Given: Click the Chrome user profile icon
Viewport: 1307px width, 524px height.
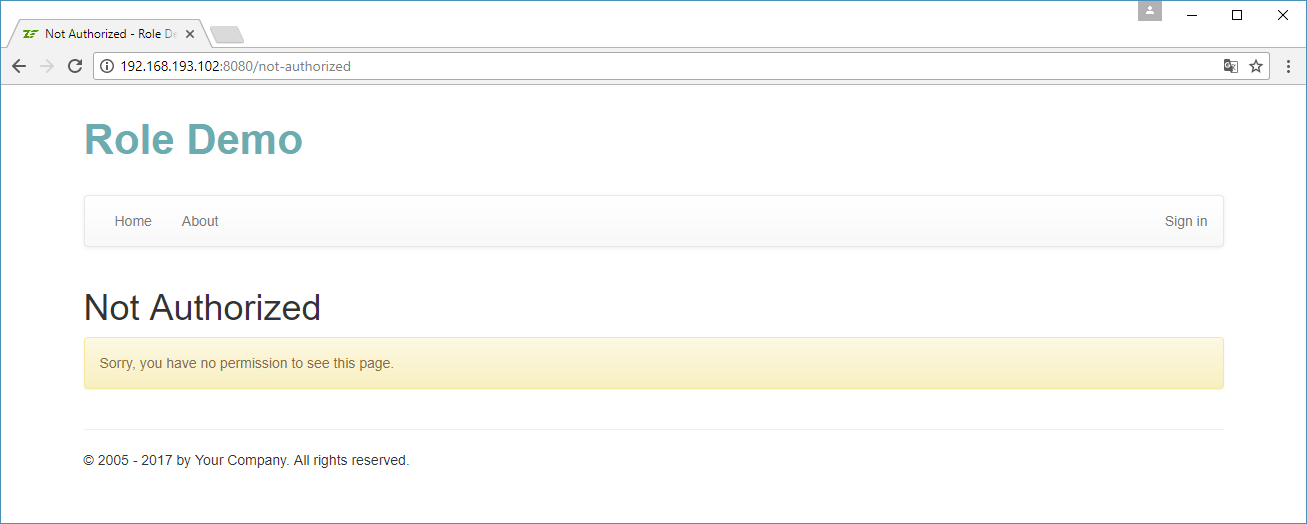Looking at the screenshot, I should coord(1150,11).
